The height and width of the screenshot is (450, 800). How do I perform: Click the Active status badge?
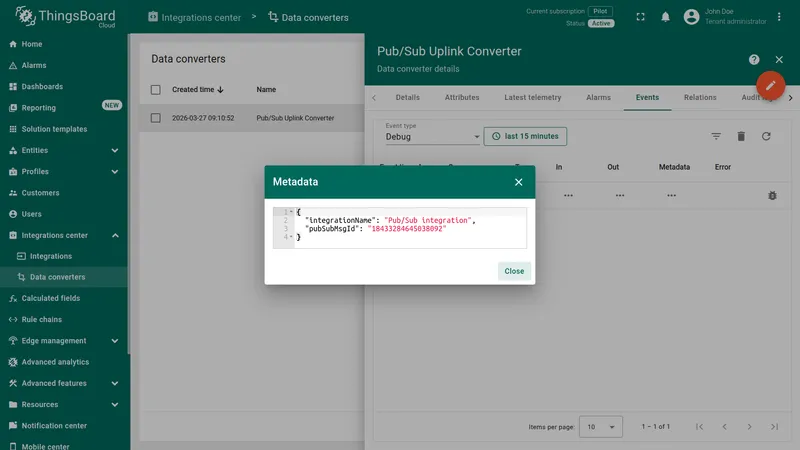coord(601,23)
